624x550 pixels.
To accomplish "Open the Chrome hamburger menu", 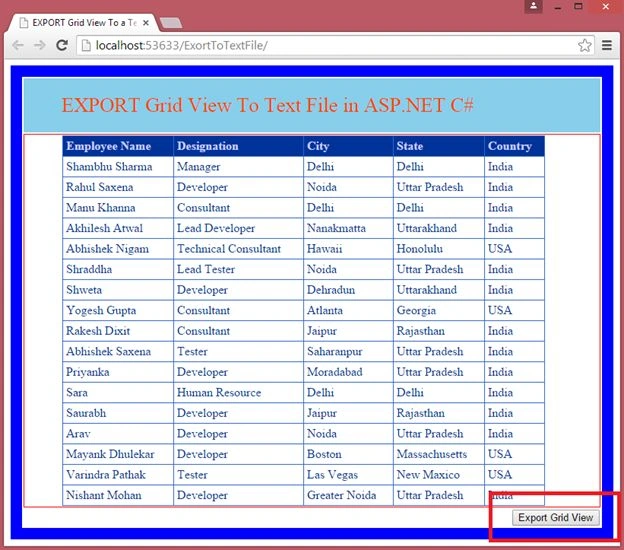I will tap(607, 45).
